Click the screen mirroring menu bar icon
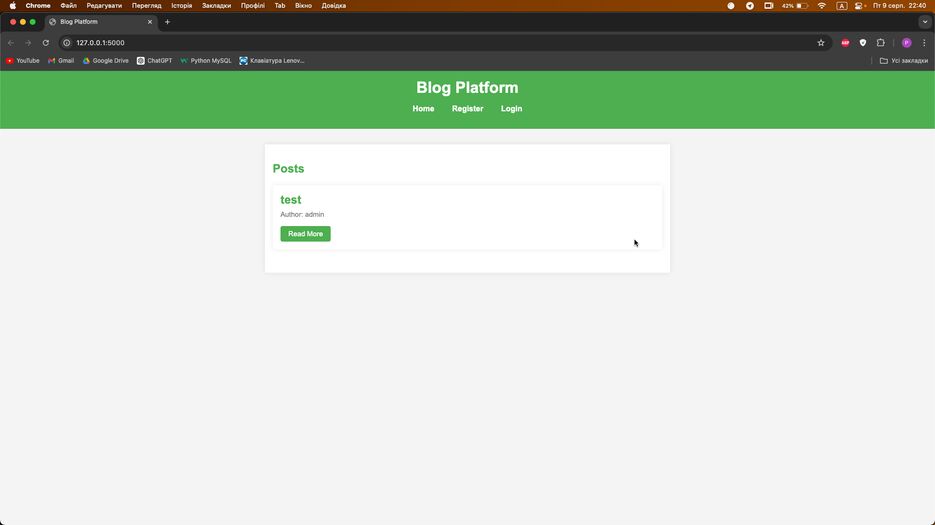This screenshot has width=935, height=525. [769, 5]
